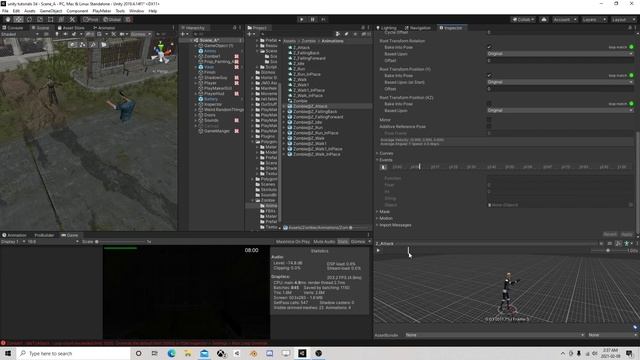The image size is (640, 360).
Task: Open the Layers dropdown
Action: click(x=593, y=19)
